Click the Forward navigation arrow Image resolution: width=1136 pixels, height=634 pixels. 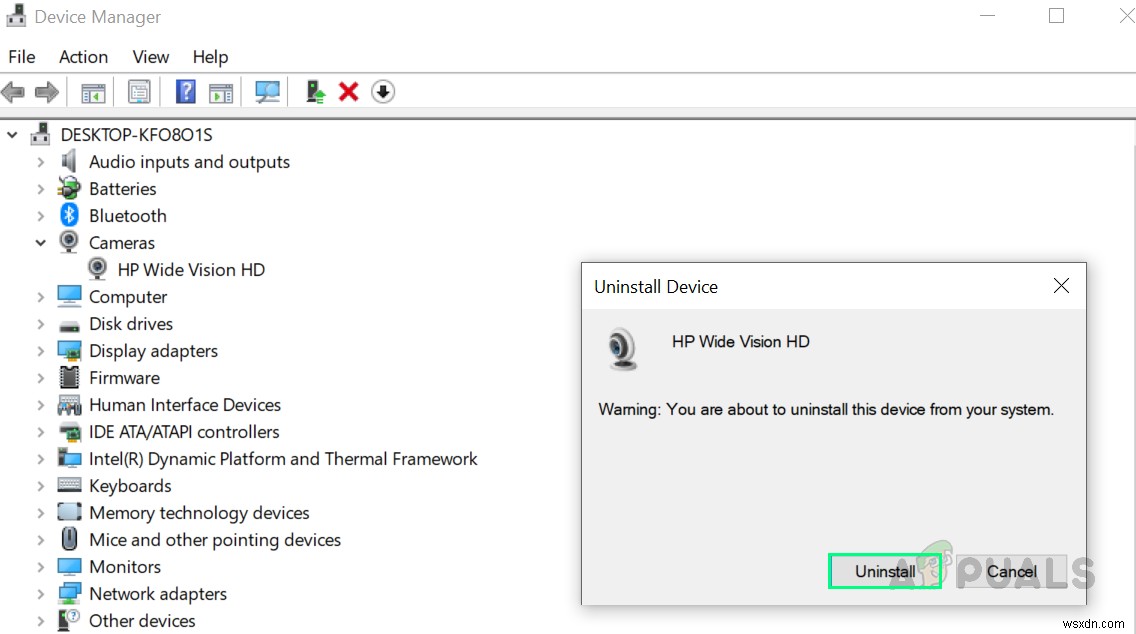46,91
